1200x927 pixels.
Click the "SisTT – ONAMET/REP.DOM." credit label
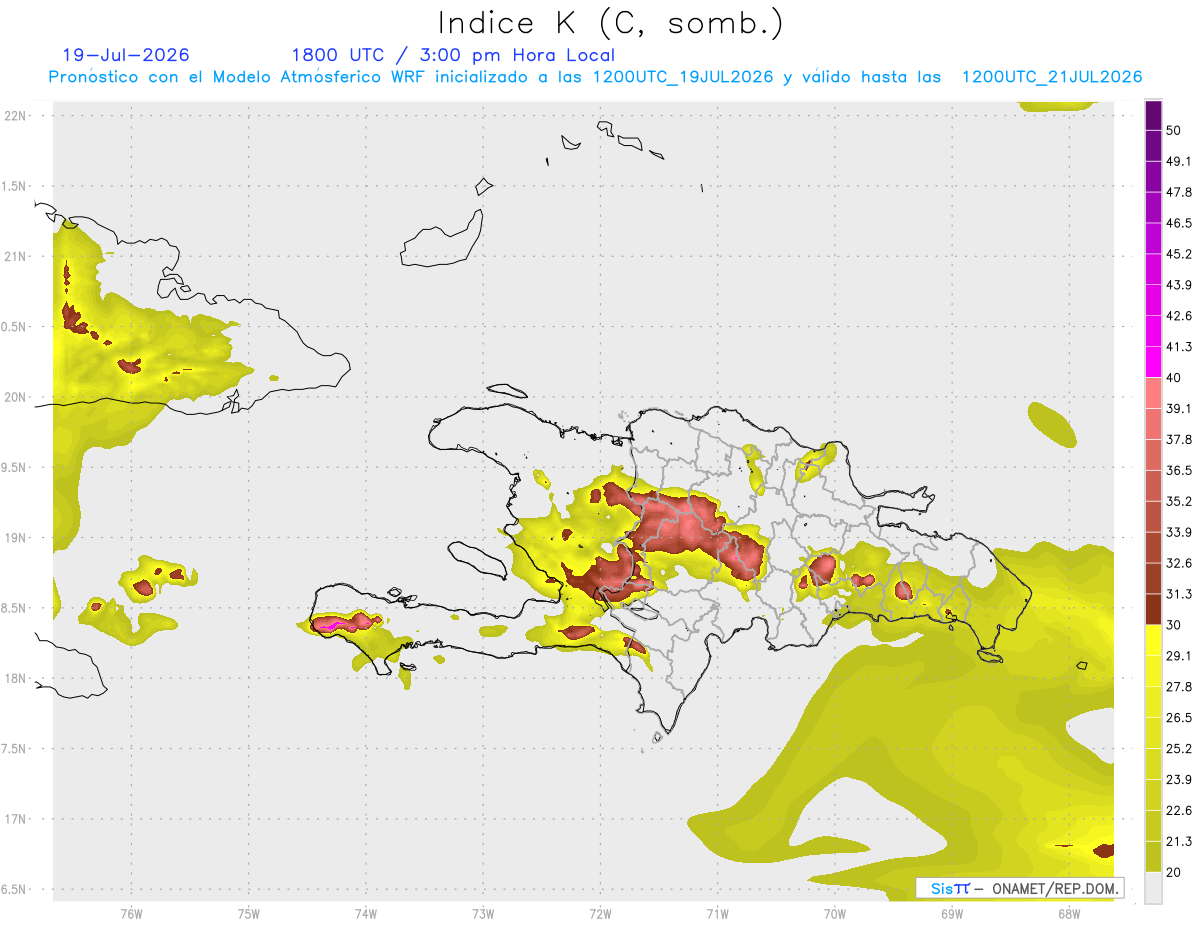tap(1020, 888)
